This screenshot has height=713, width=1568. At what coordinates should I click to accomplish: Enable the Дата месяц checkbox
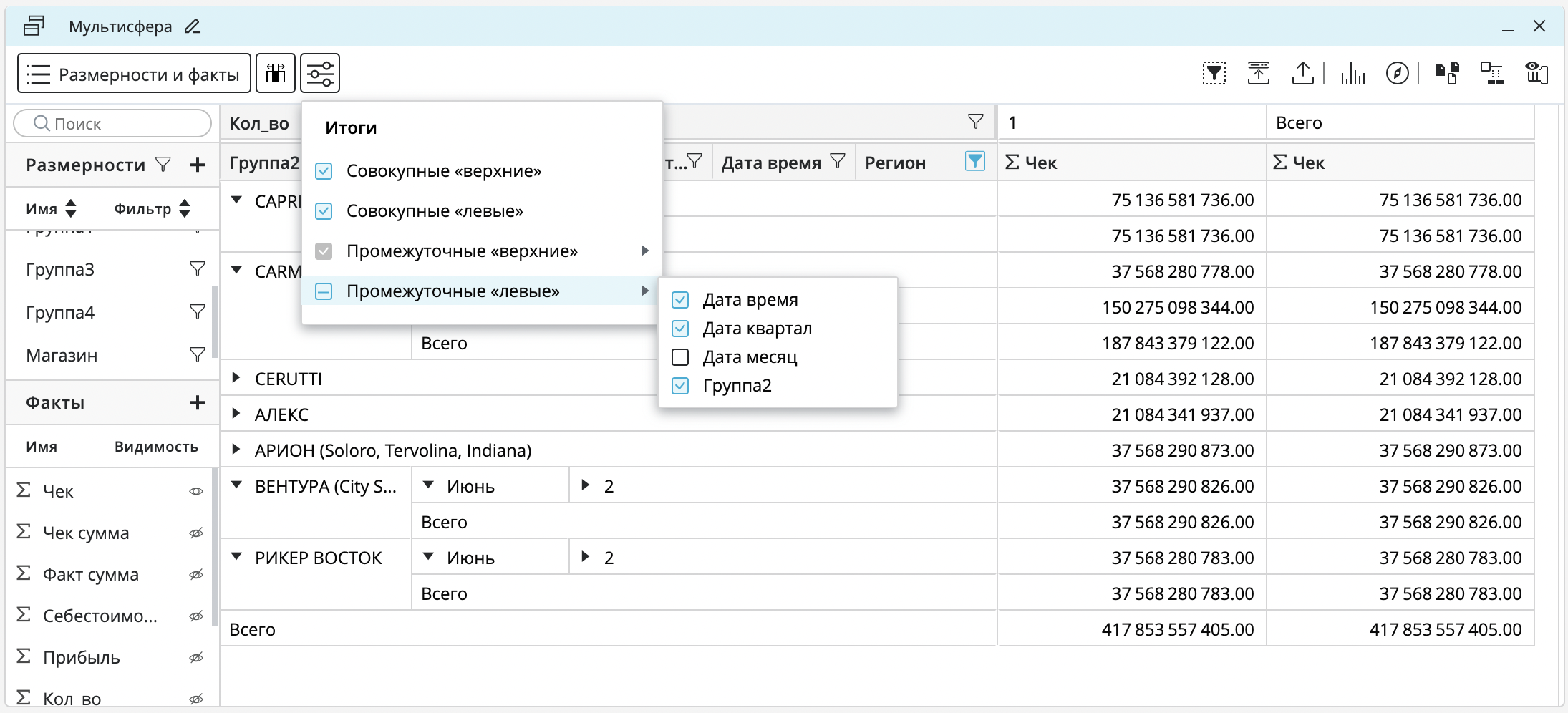pyautogui.click(x=680, y=357)
